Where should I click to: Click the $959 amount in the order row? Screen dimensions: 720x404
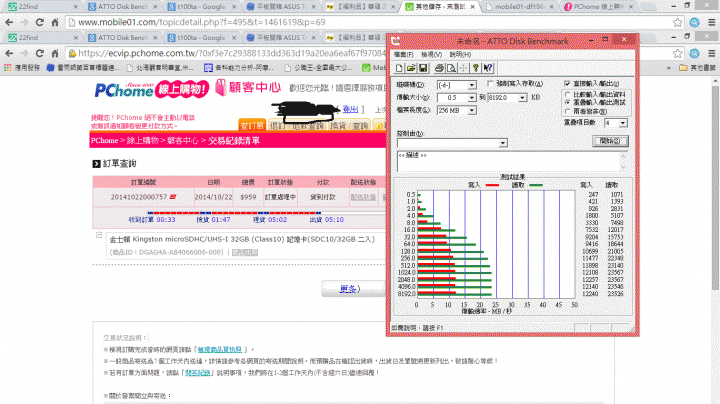pyautogui.click(x=248, y=197)
